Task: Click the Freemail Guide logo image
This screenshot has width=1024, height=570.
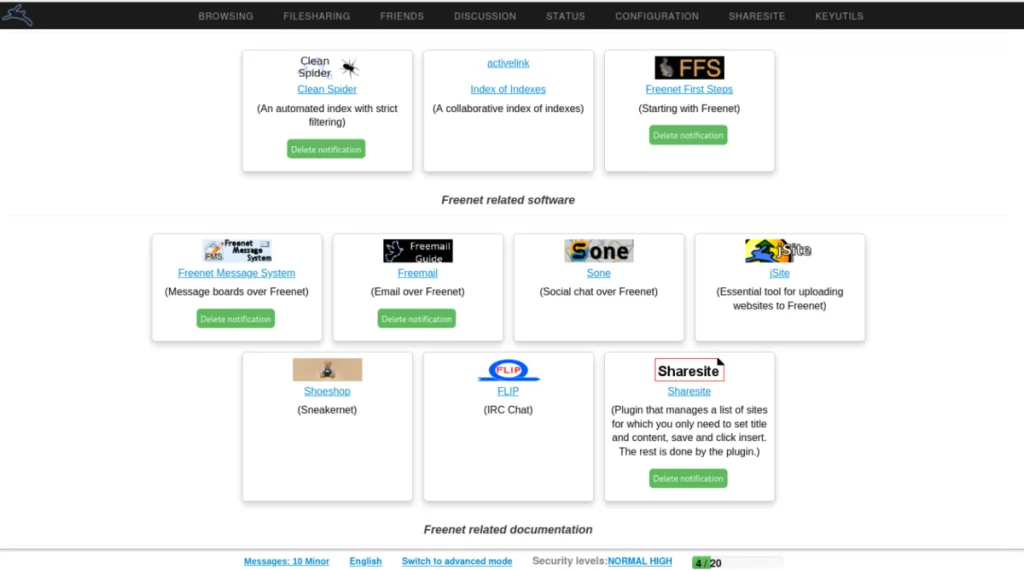Action: [x=418, y=251]
